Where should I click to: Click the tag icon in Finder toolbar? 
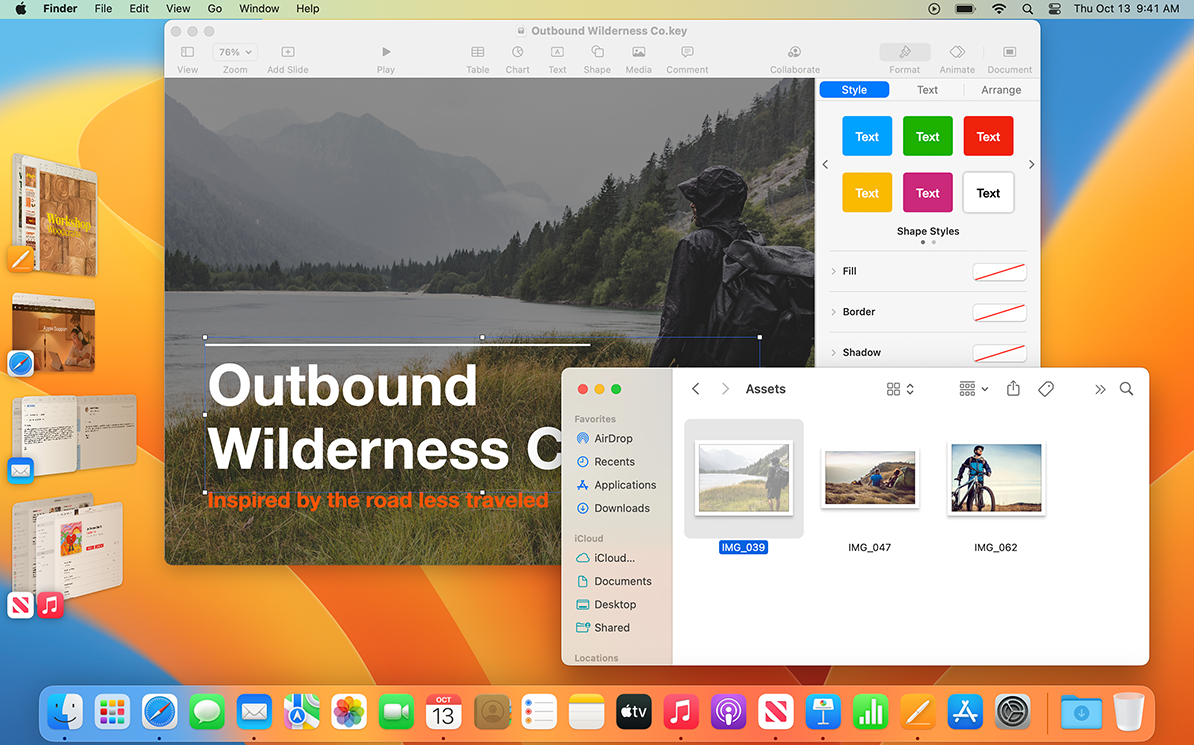(1046, 389)
